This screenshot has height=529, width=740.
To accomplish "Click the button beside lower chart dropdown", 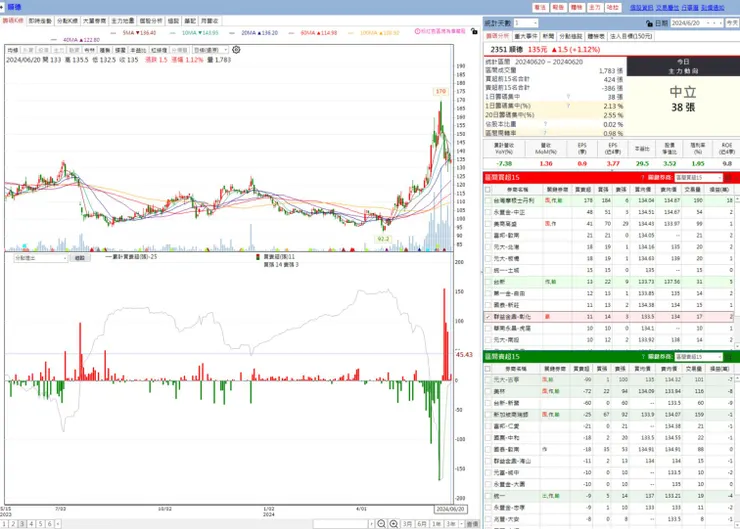I will (80, 258).
